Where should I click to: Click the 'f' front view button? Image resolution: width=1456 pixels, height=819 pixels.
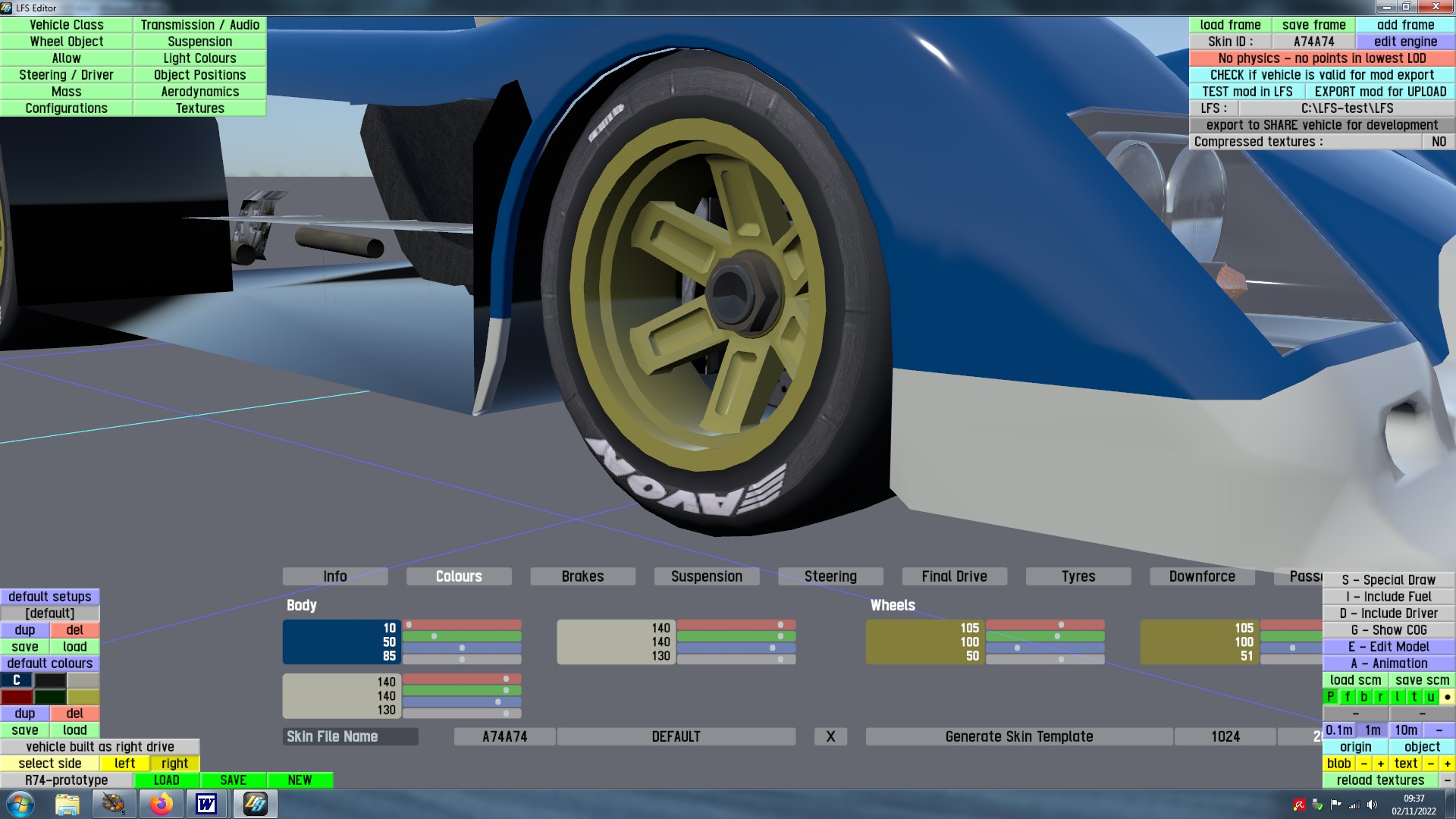[x=1348, y=697]
